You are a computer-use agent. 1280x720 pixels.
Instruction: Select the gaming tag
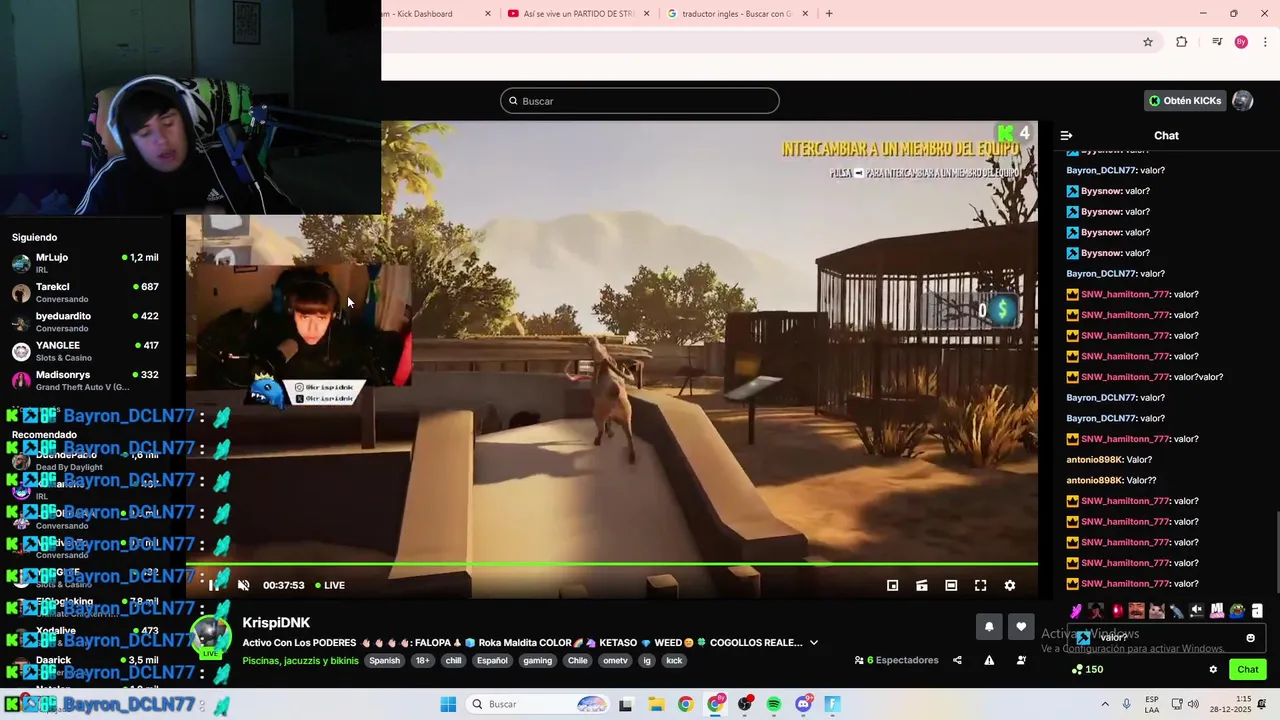point(537,660)
